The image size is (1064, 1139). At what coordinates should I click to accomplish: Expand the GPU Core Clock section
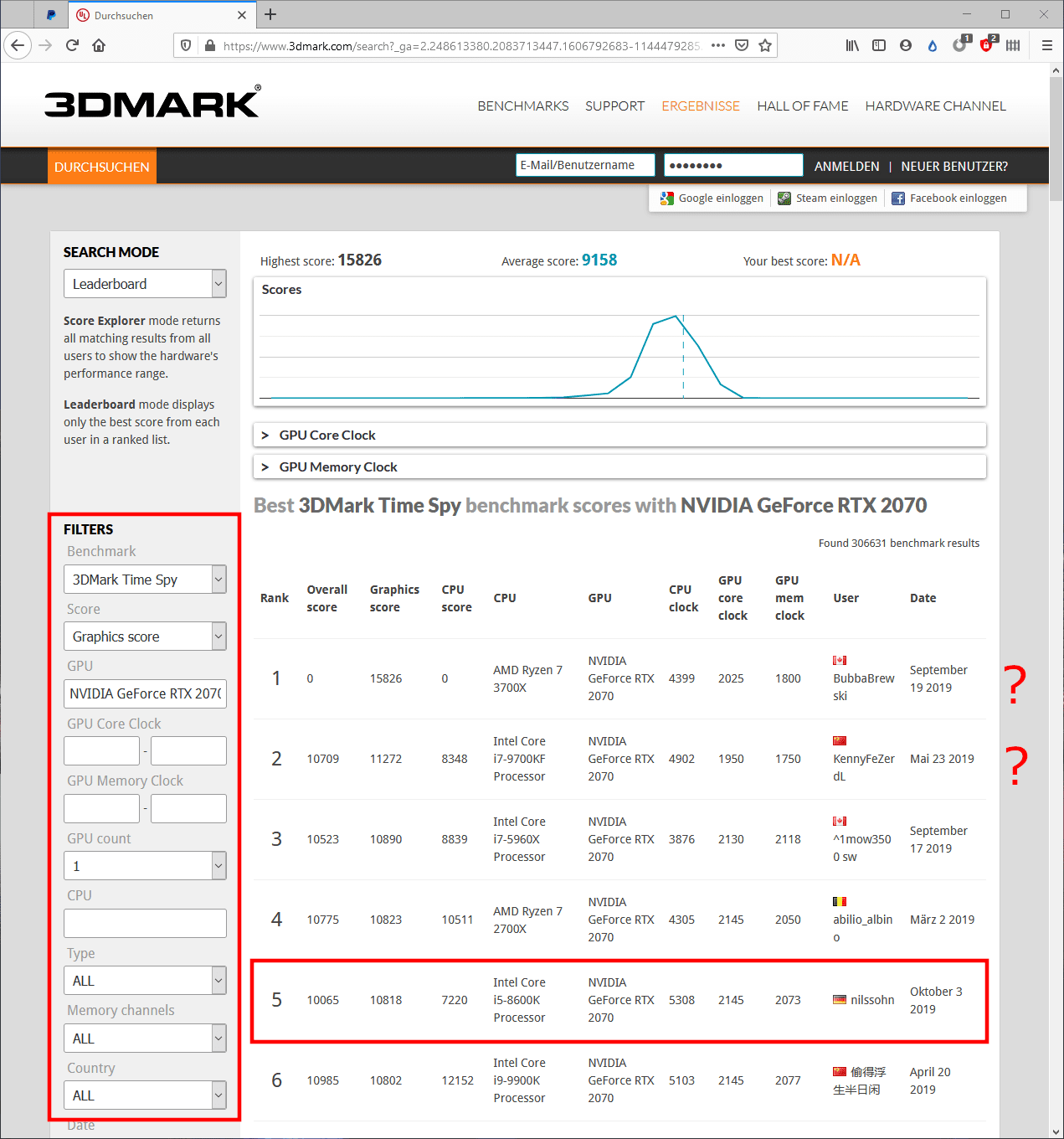tap(619, 435)
